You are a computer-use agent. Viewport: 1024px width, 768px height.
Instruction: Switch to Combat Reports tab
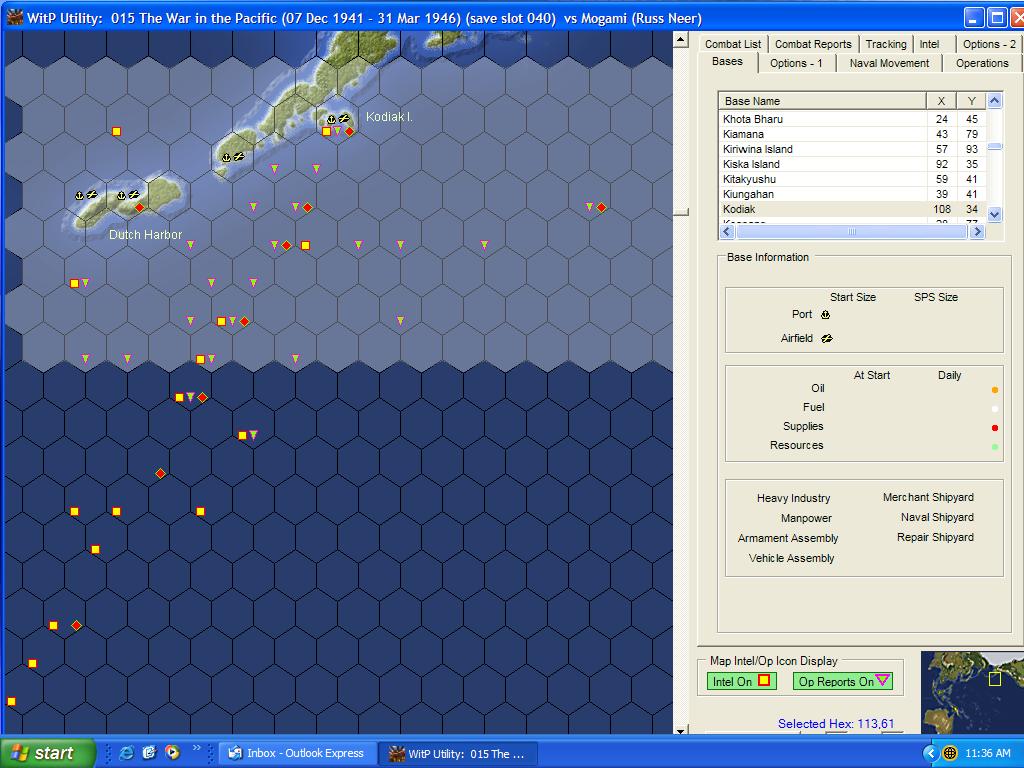(813, 44)
